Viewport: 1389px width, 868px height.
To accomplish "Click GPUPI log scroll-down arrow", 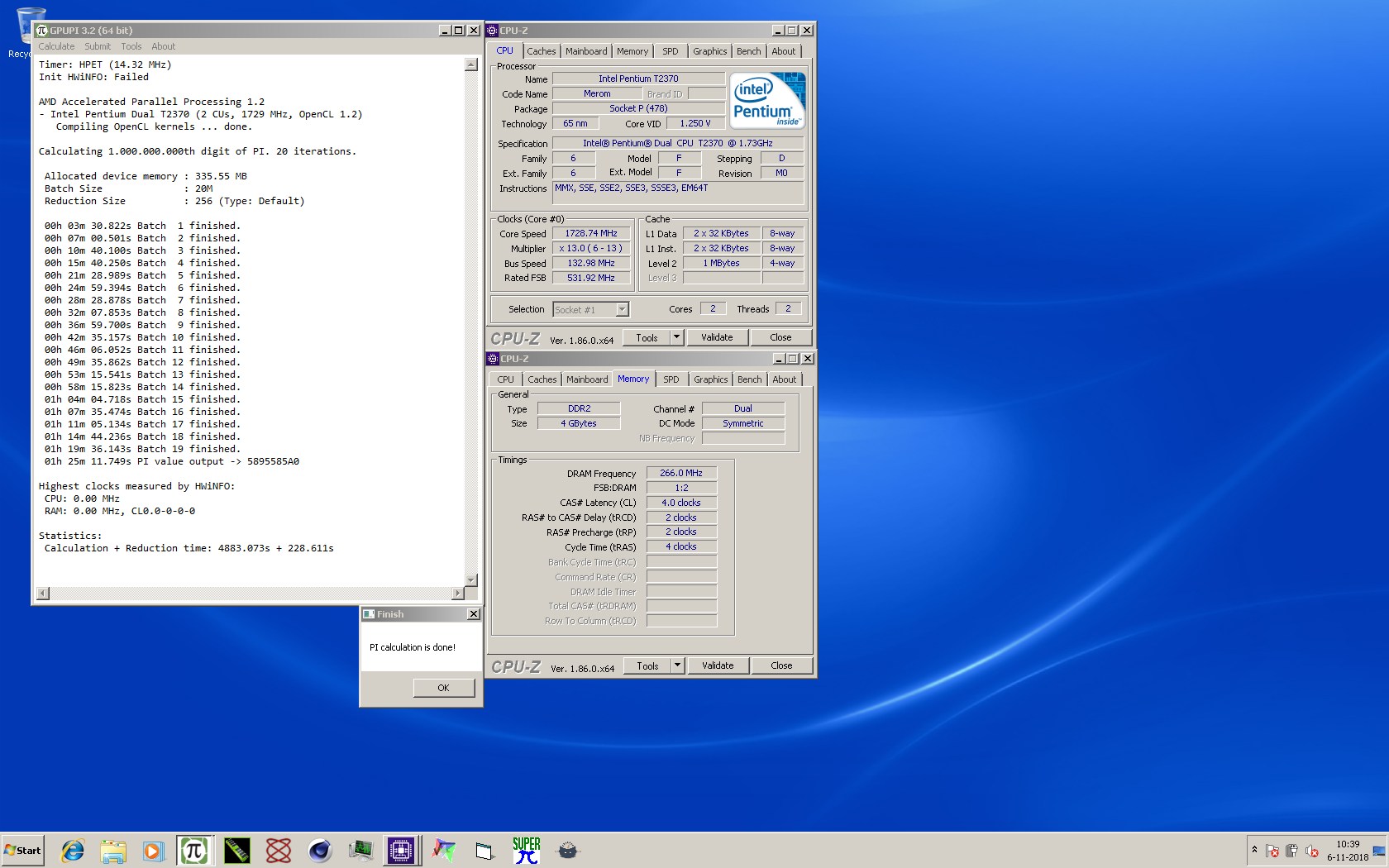I will (x=471, y=580).
